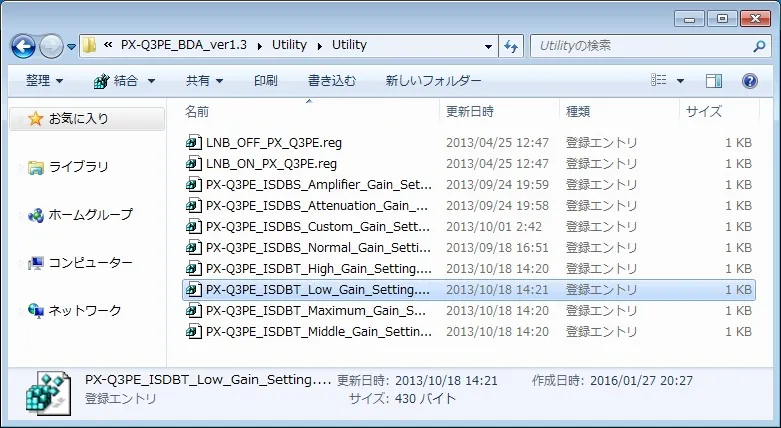Select the ISDBS_Attenuation_Gain file

click(x=317, y=206)
